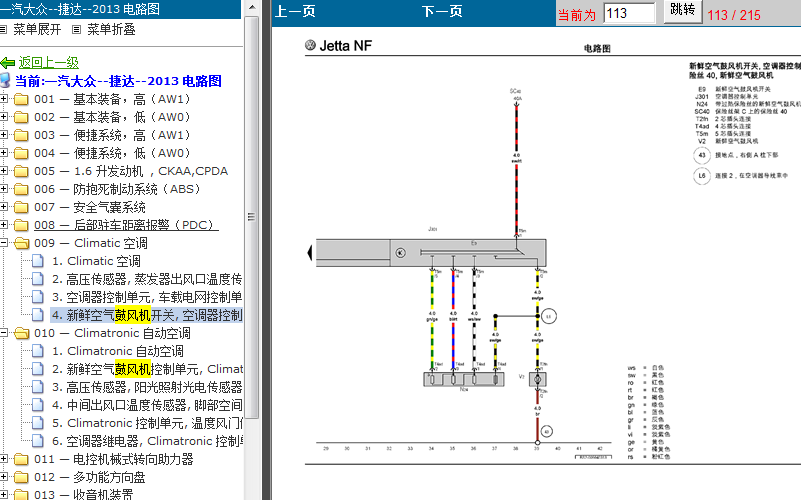The width and height of the screenshot is (801, 500).
Task: Expand the 005 1.6 升发动机 node
Action: tap(4, 171)
